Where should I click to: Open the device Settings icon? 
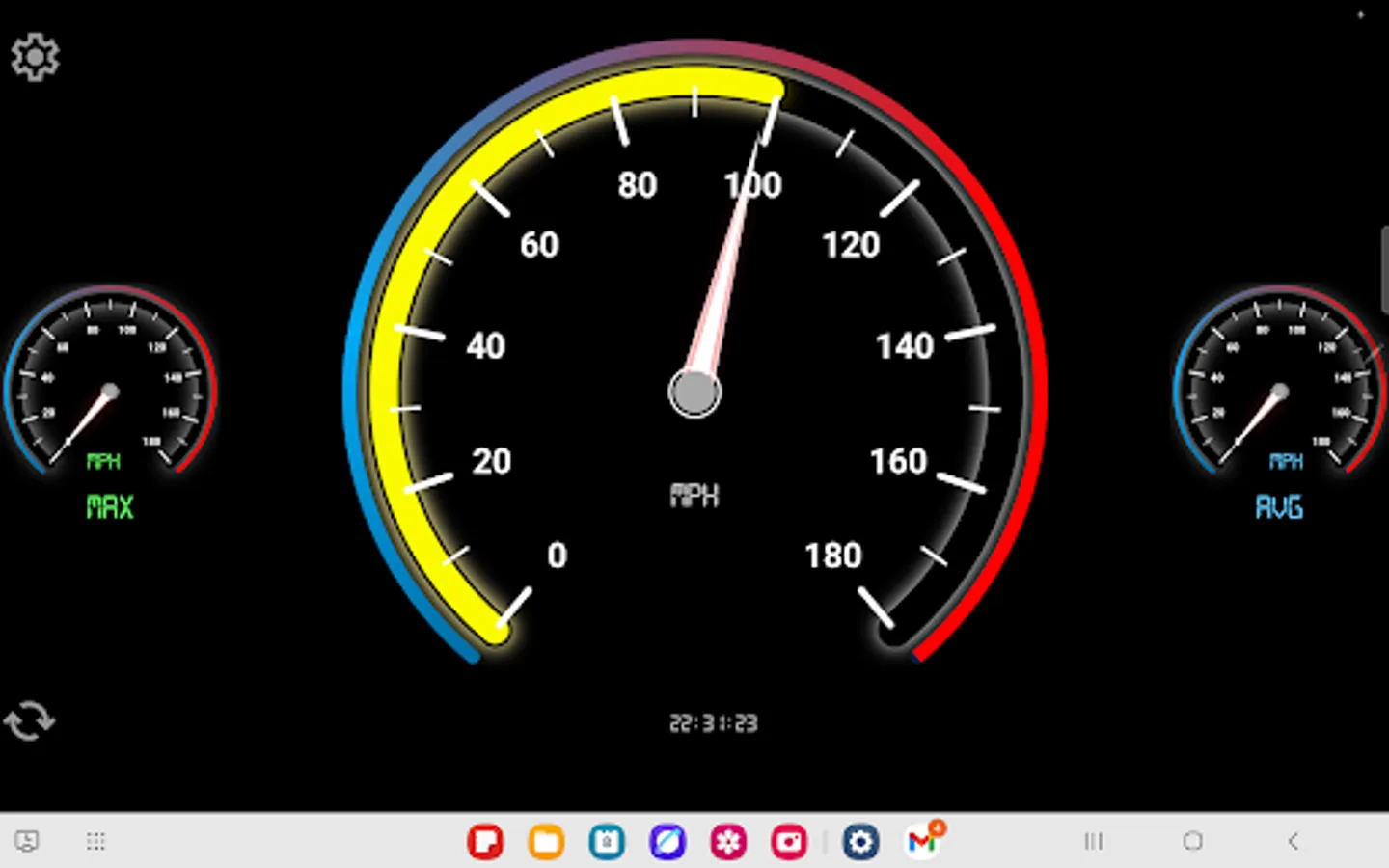pos(860,841)
